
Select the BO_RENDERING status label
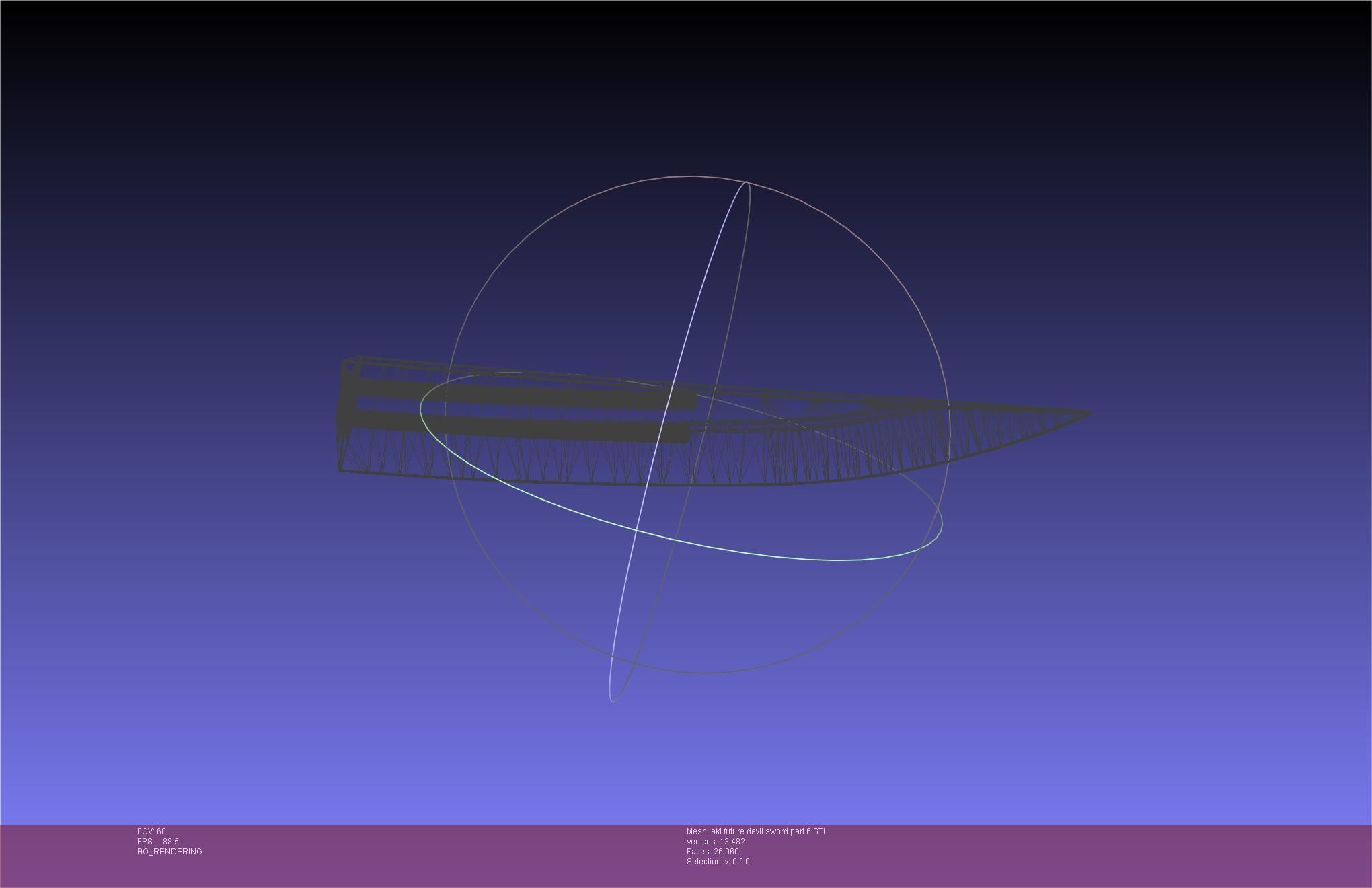coord(169,852)
